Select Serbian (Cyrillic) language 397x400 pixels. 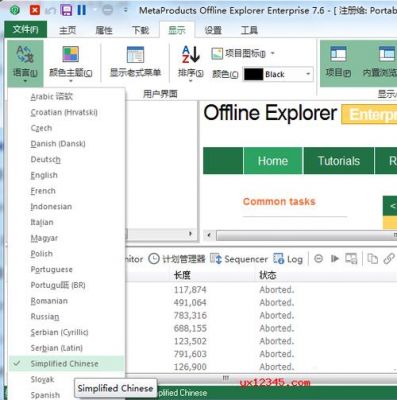[67, 332]
